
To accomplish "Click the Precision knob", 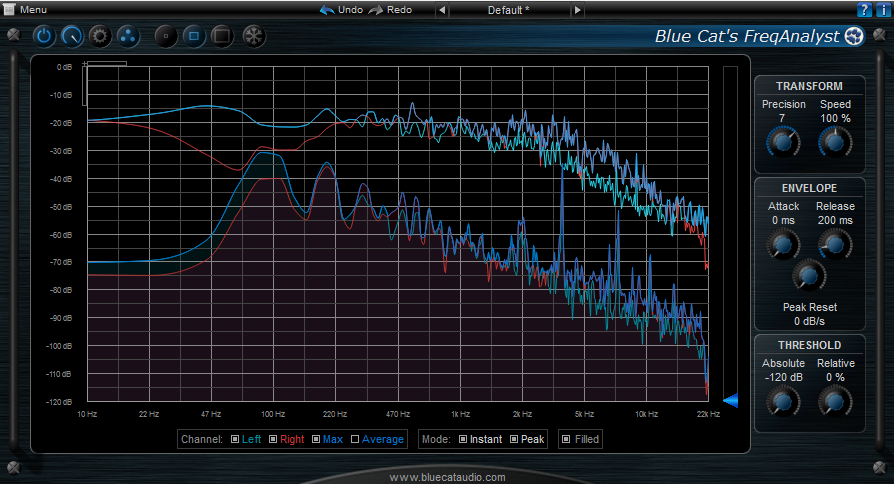I will point(783,143).
